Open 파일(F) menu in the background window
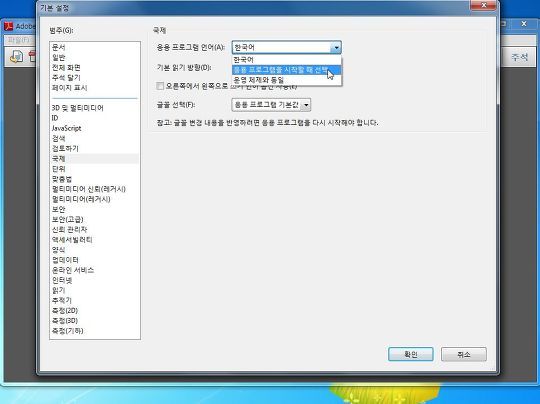Image resolution: width=540 pixels, height=404 pixels. point(18,40)
